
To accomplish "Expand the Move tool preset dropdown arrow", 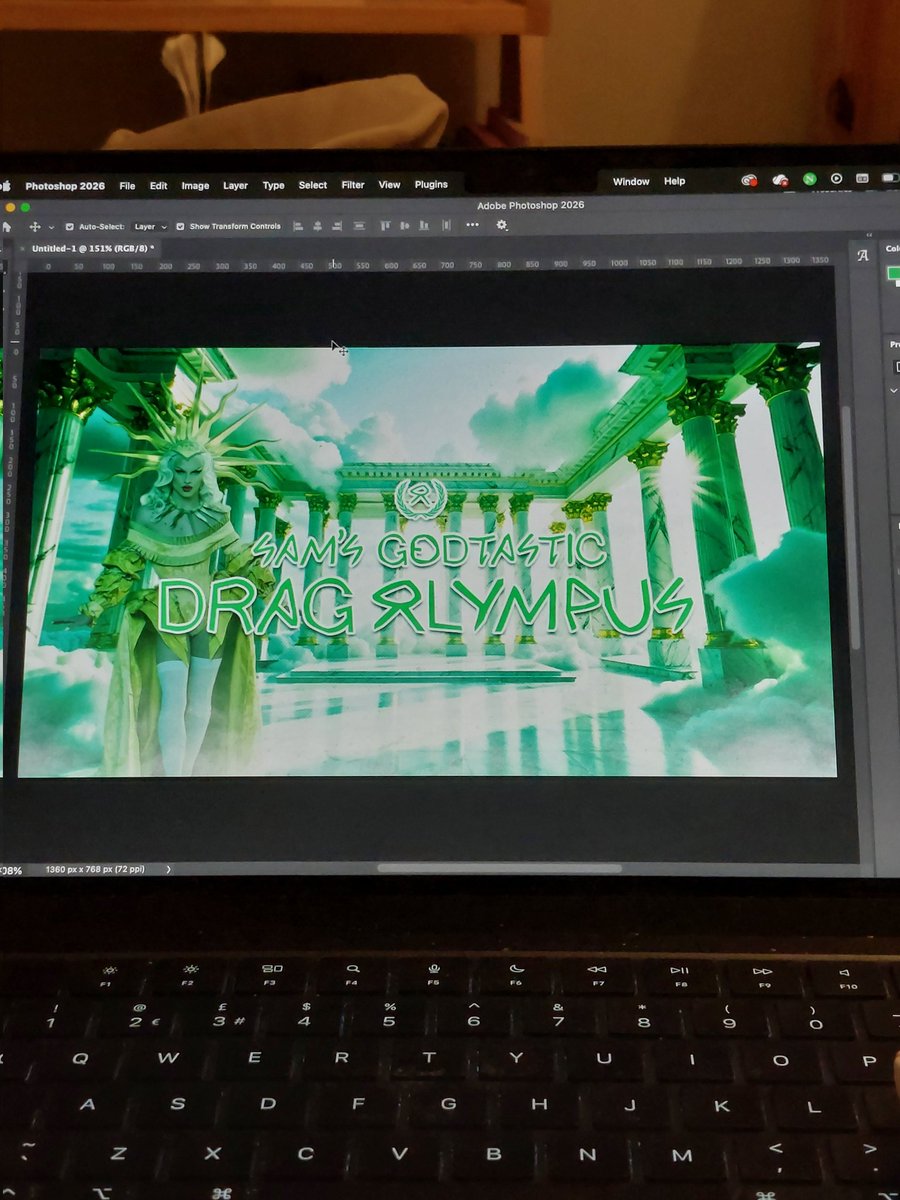I will (50, 227).
